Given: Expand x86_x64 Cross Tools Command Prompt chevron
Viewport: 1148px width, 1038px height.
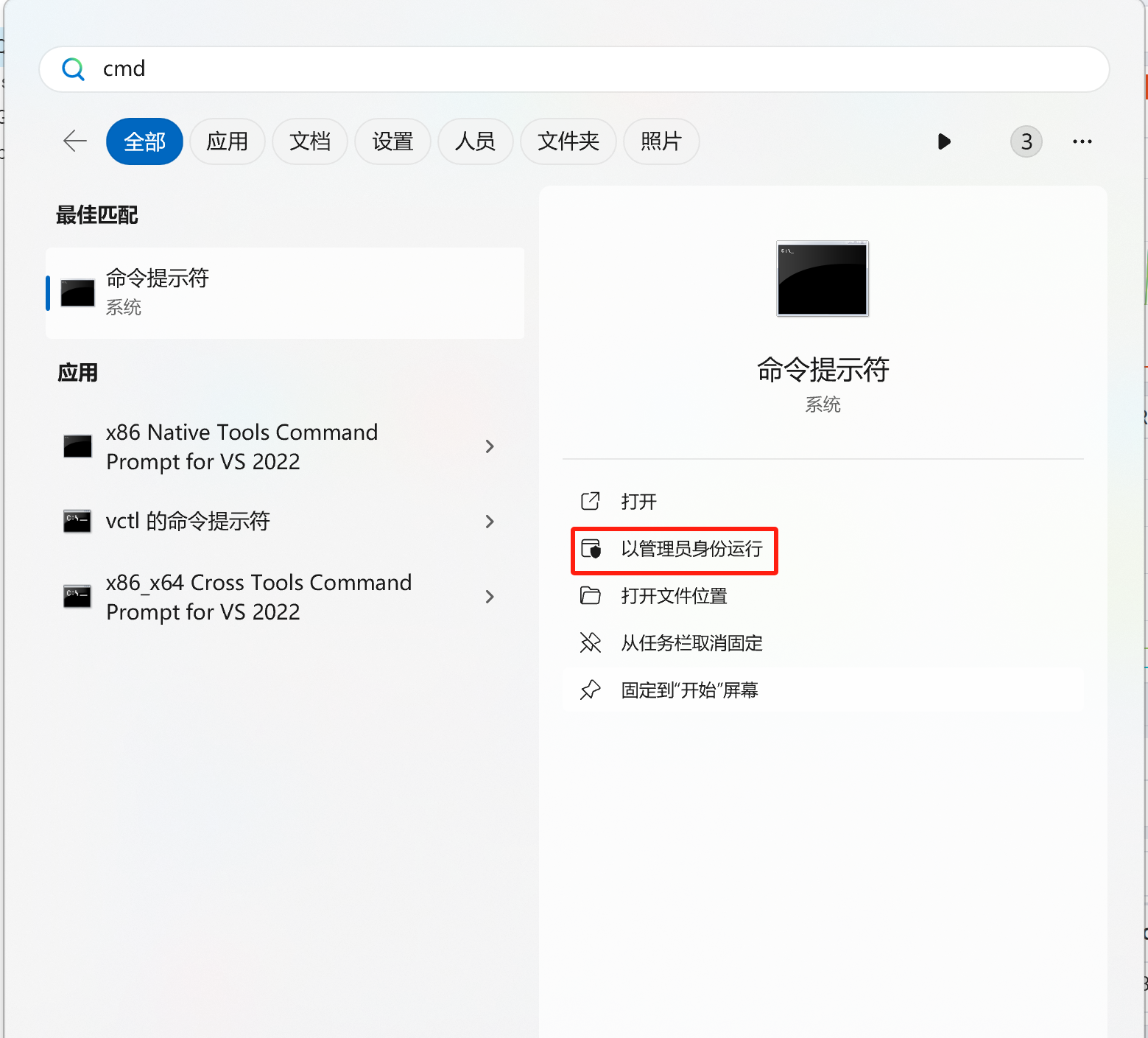Looking at the screenshot, I should point(490,597).
